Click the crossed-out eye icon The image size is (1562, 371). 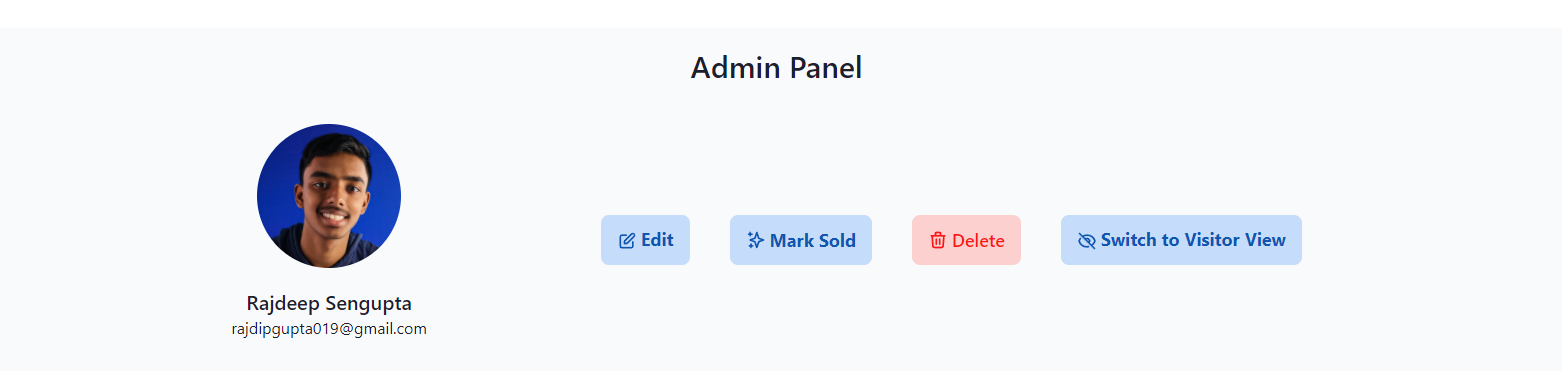[1087, 241]
